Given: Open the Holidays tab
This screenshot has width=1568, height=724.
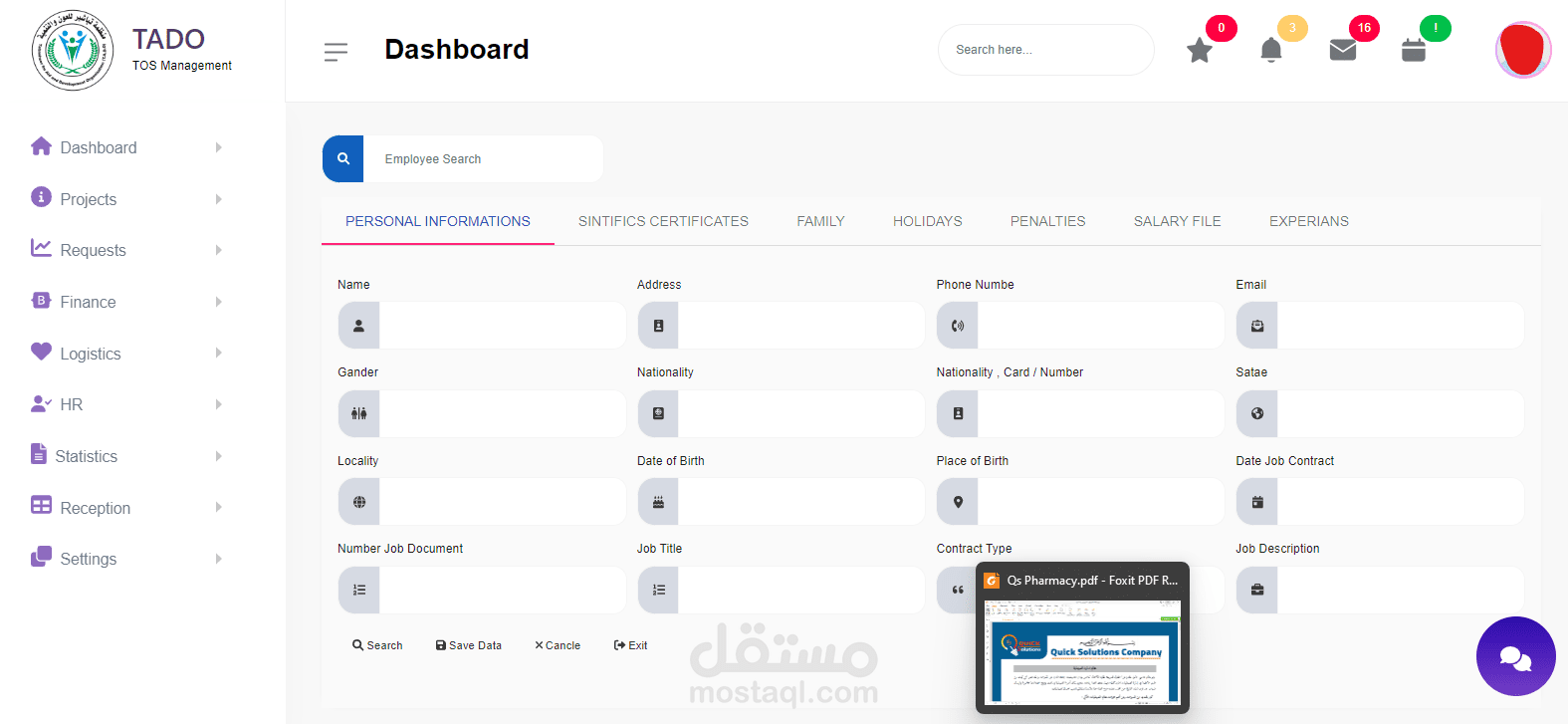Looking at the screenshot, I should [928, 221].
